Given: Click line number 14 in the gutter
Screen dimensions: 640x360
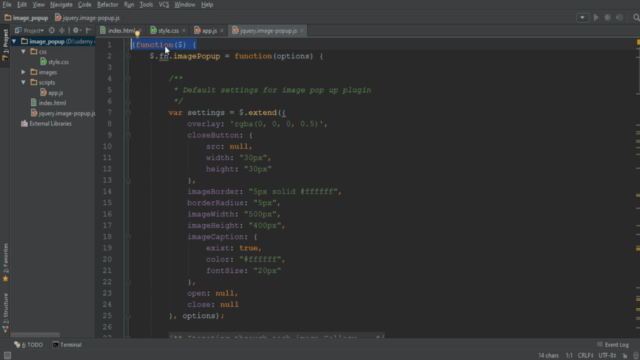Looking at the screenshot, I should (x=107, y=191).
